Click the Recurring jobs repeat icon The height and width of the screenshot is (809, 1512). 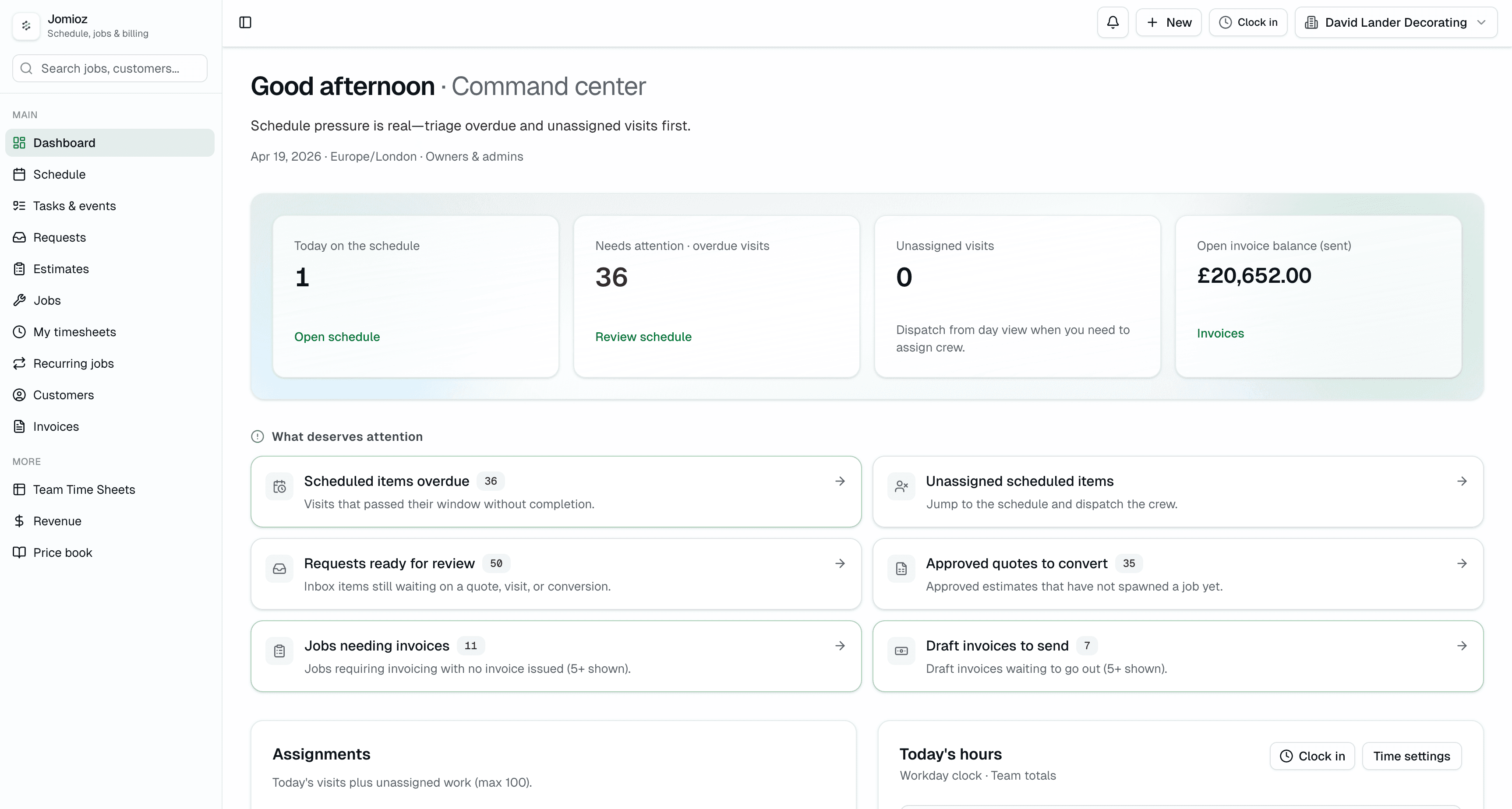pos(19,363)
